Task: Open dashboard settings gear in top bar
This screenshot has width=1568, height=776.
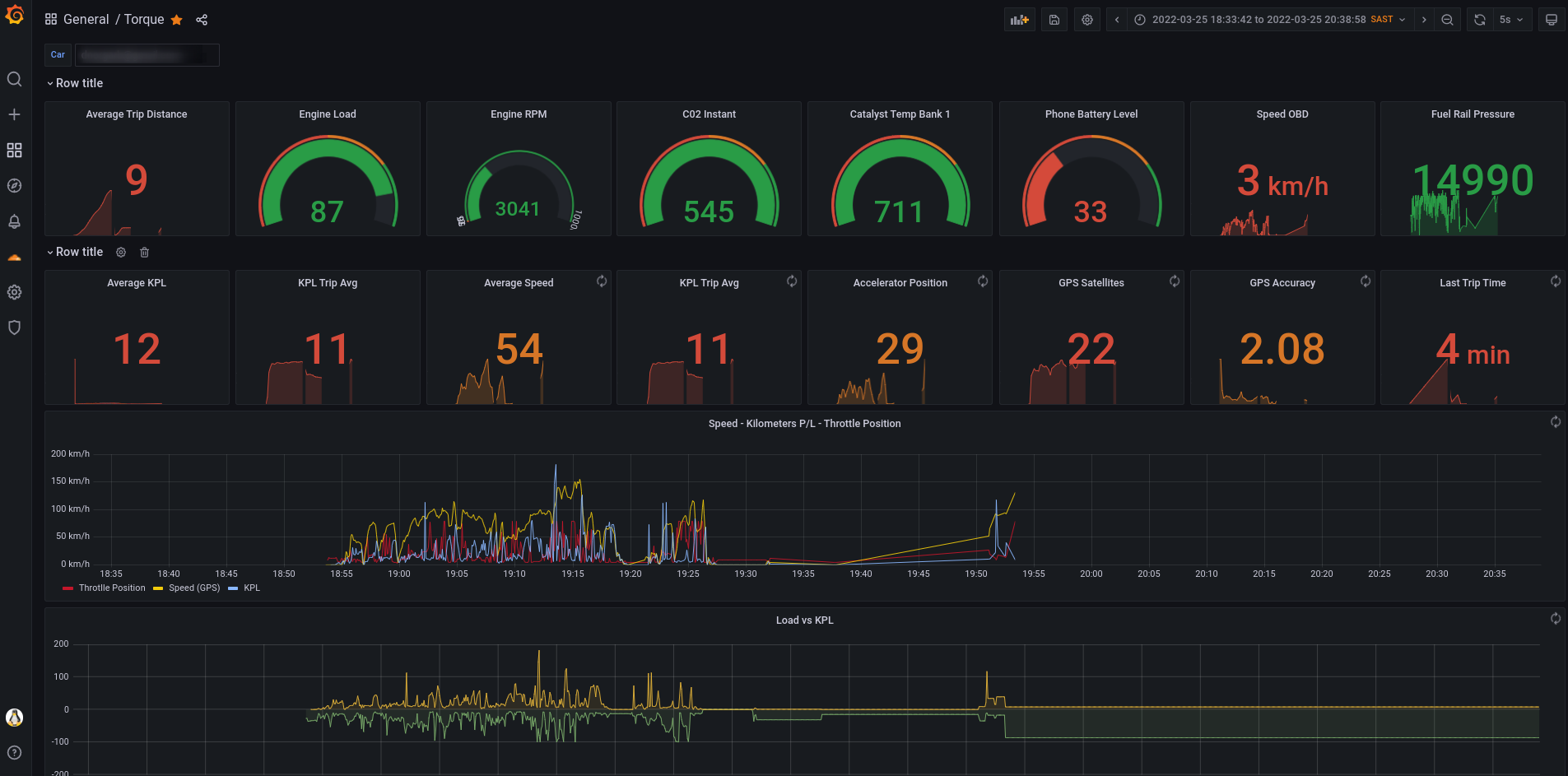Action: point(1087,20)
